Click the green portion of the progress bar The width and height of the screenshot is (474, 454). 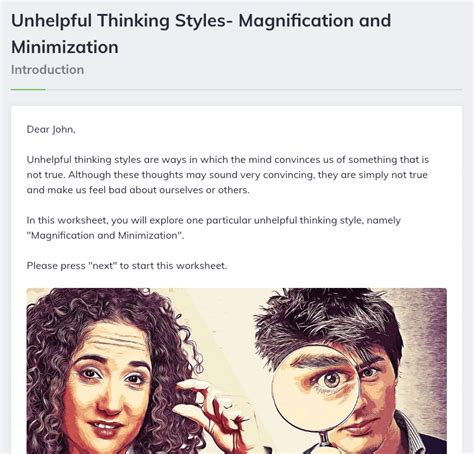(28, 90)
